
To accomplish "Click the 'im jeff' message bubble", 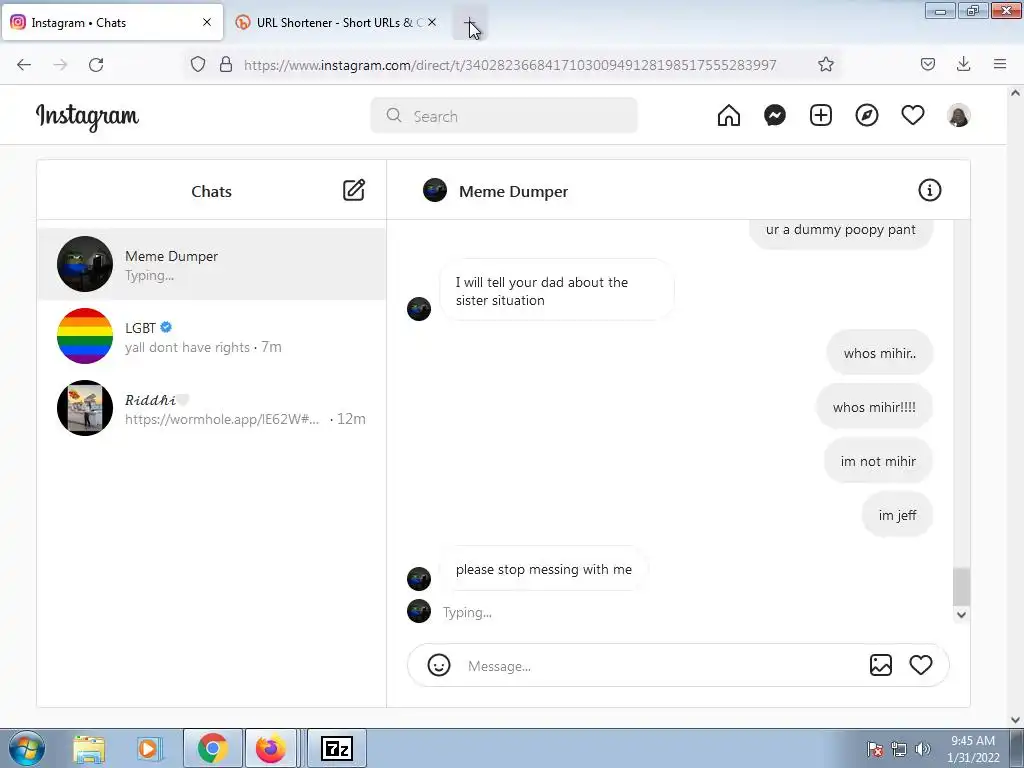I will click(x=897, y=515).
